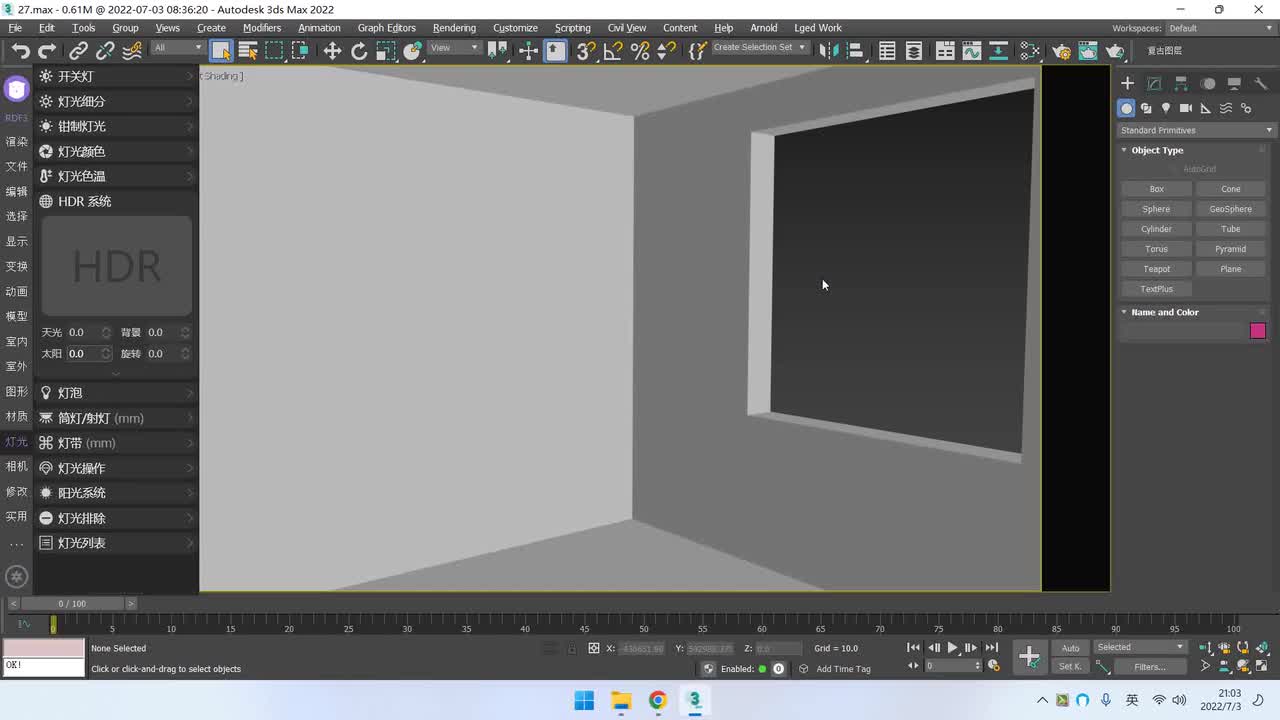Image resolution: width=1280 pixels, height=720 pixels.
Task: Open the Graph Editors menu
Action: (386, 28)
